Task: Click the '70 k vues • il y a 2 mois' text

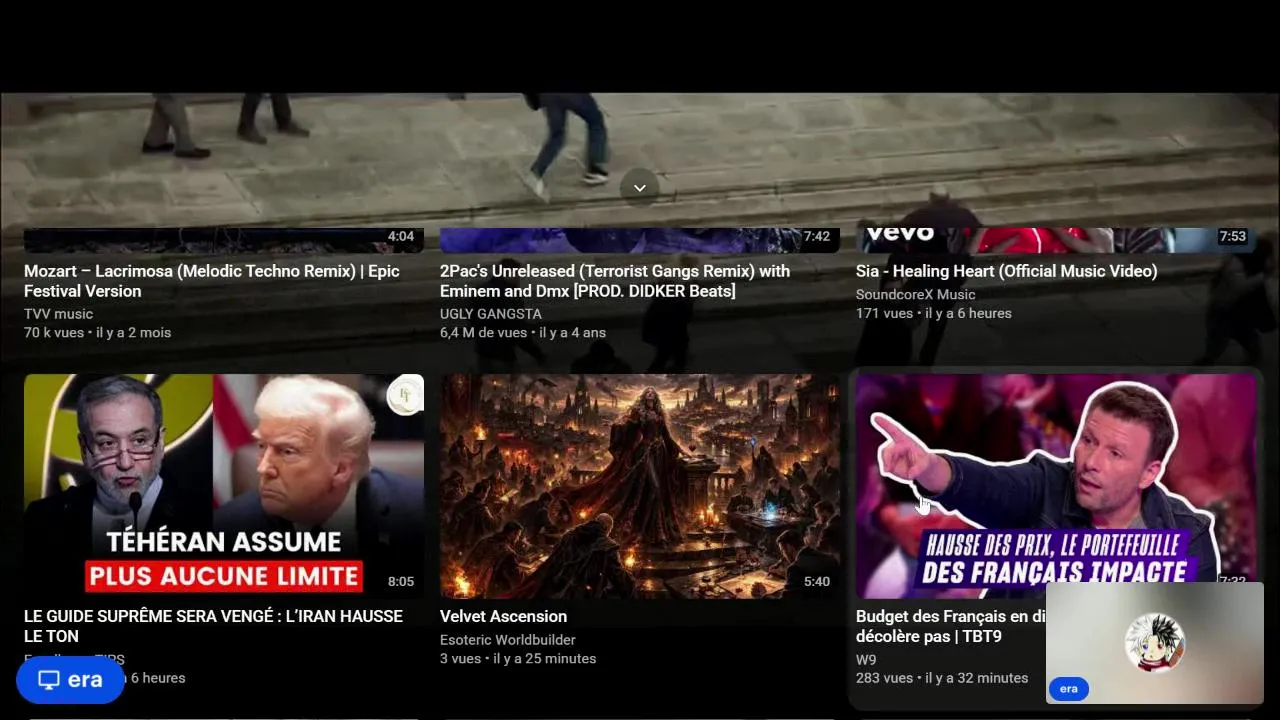Action: tap(97, 333)
